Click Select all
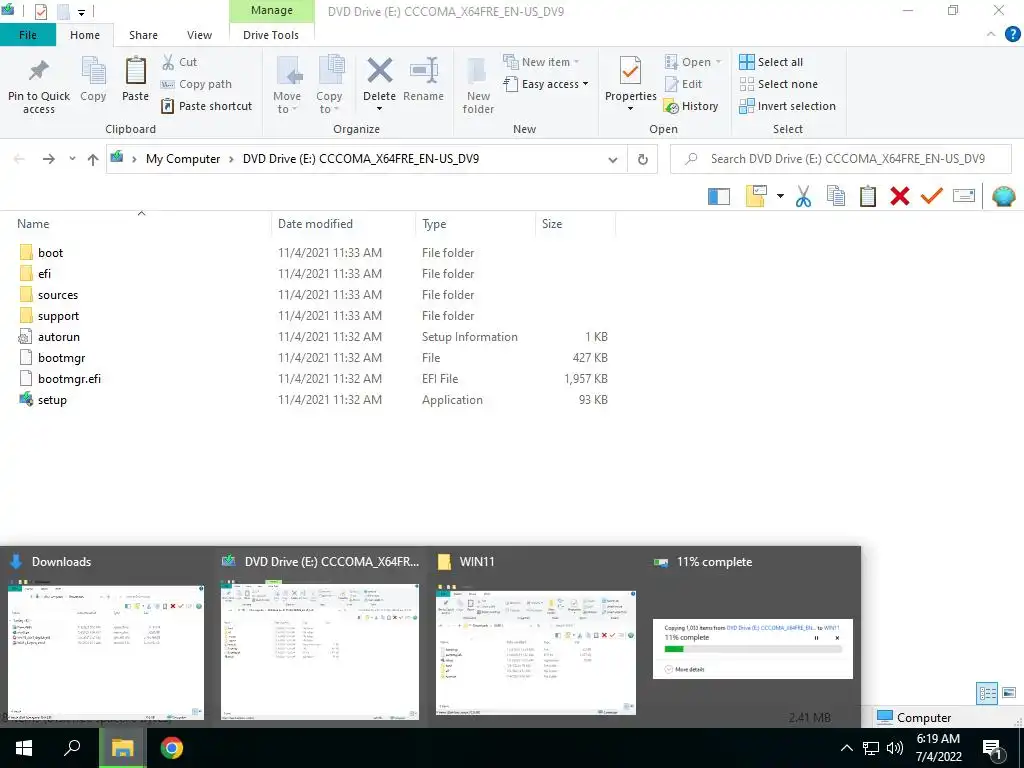This screenshot has width=1024, height=768. (x=771, y=62)
